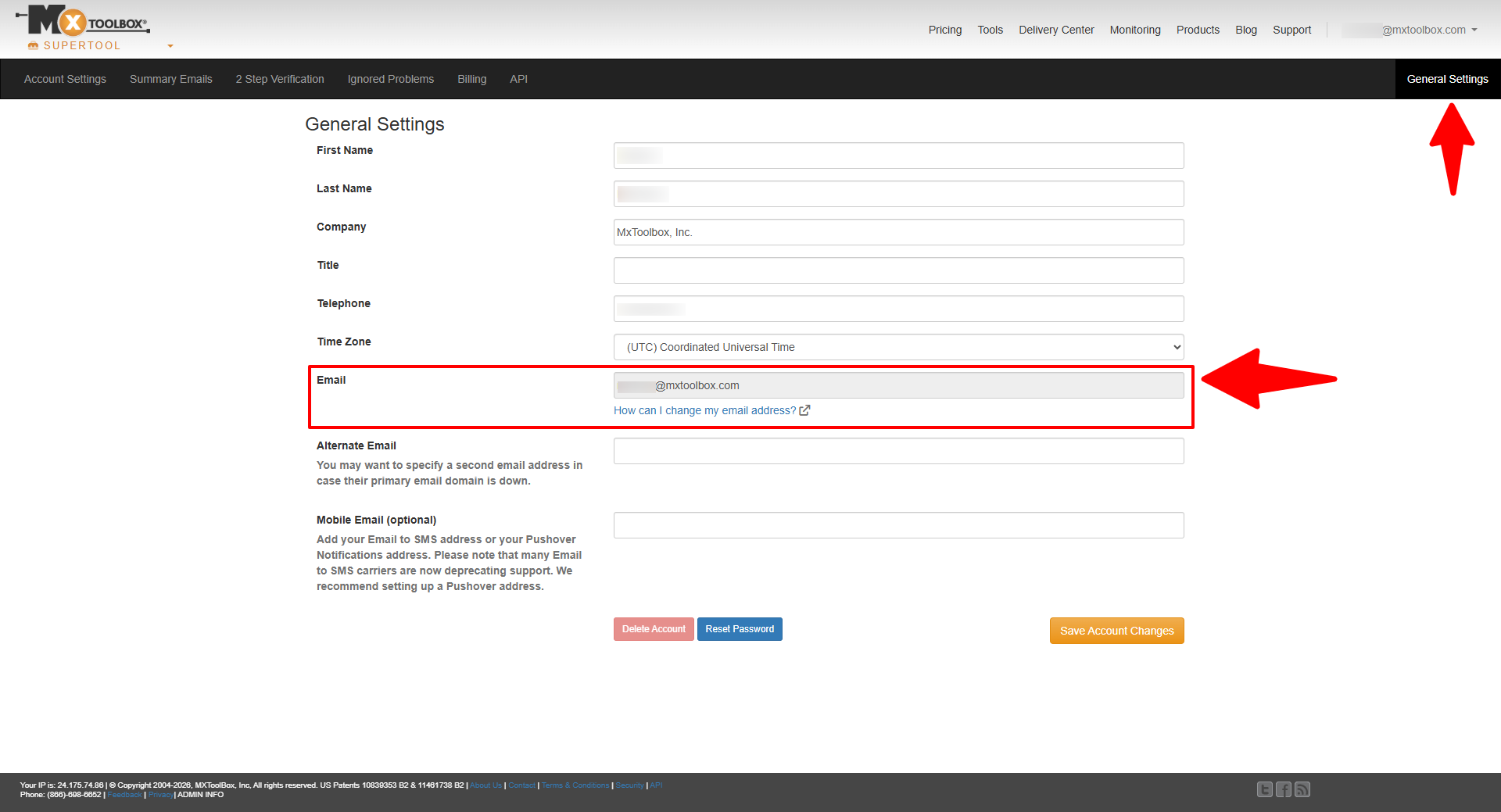Open the Privacy footer link
This screenshot has height=812, width=1501.
coord(160,795)
